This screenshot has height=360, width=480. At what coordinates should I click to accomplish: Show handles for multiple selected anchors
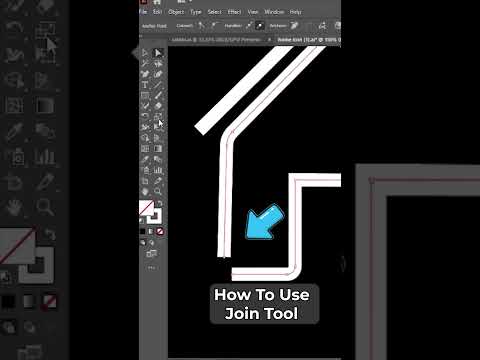click(x=249, y=25)
